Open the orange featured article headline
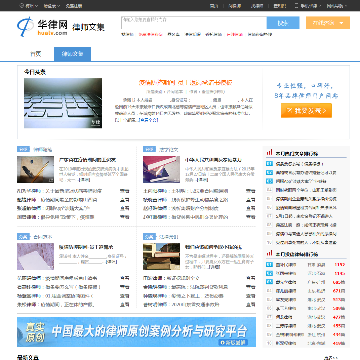Image resolution: width=360 pixels, height=360 pixels. pyautogui.click(x=185, y=82)
